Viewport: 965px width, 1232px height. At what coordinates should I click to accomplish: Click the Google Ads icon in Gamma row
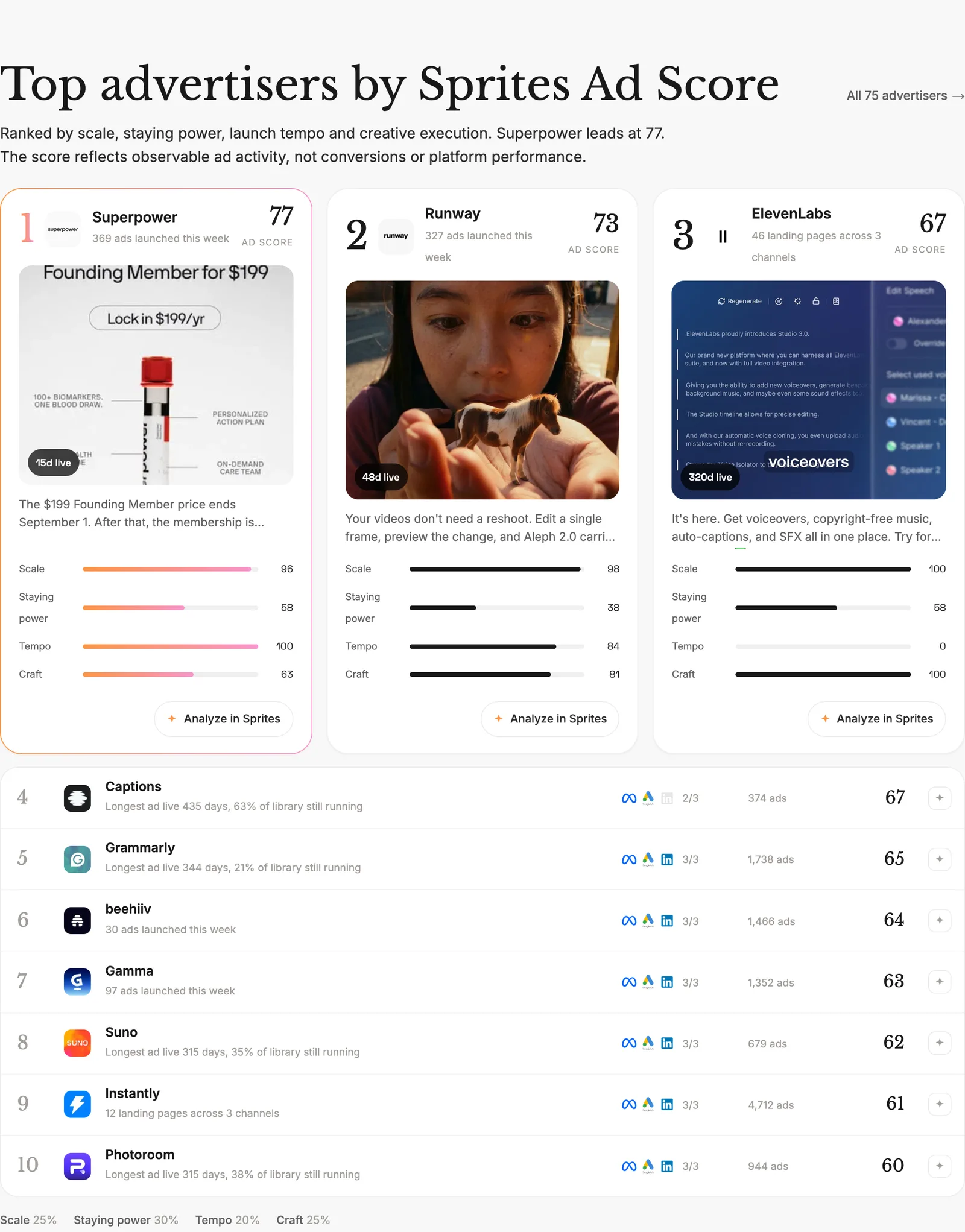click(648, 982)
